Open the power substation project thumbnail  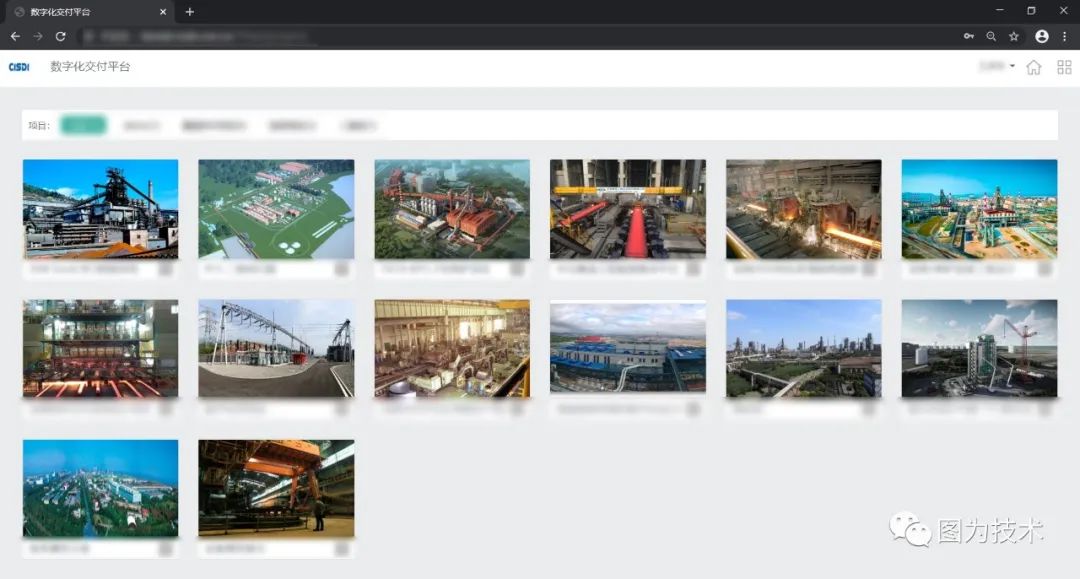click(x=276, y=348)
